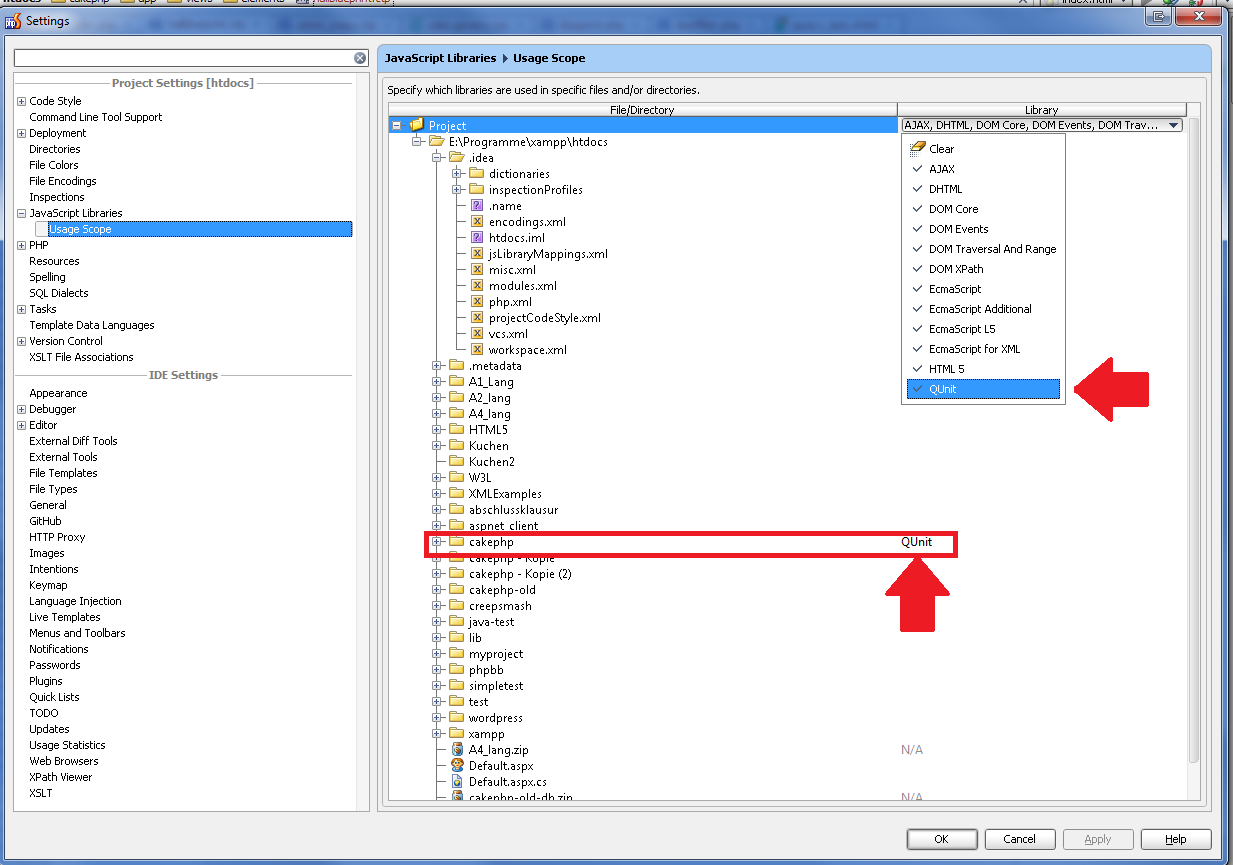The width and height of the screenshot is (1233, 865).
Task: Click the Clear eraser icon in library list
Action: coord(918,148)
